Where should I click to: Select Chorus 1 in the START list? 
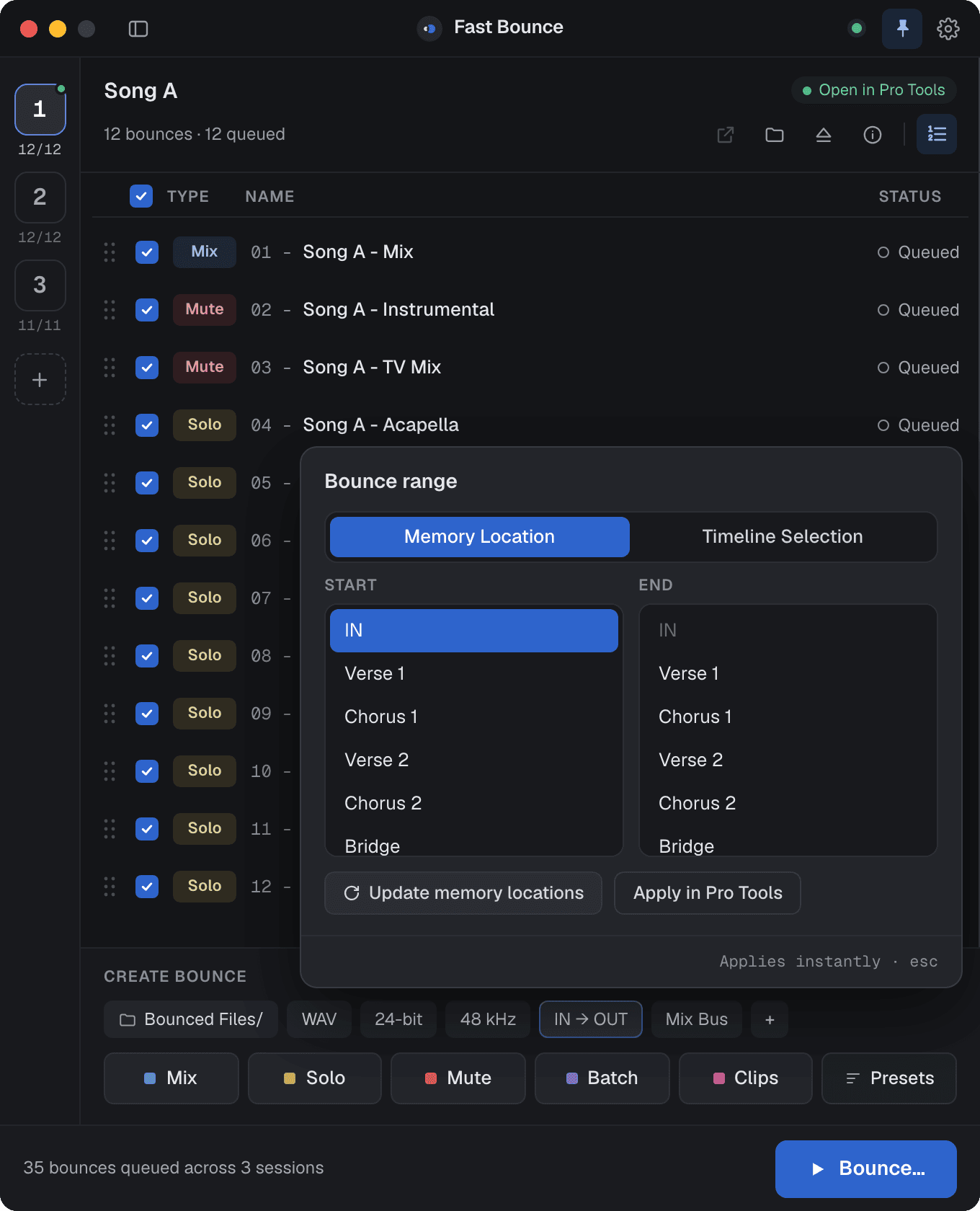click(474, 717)
